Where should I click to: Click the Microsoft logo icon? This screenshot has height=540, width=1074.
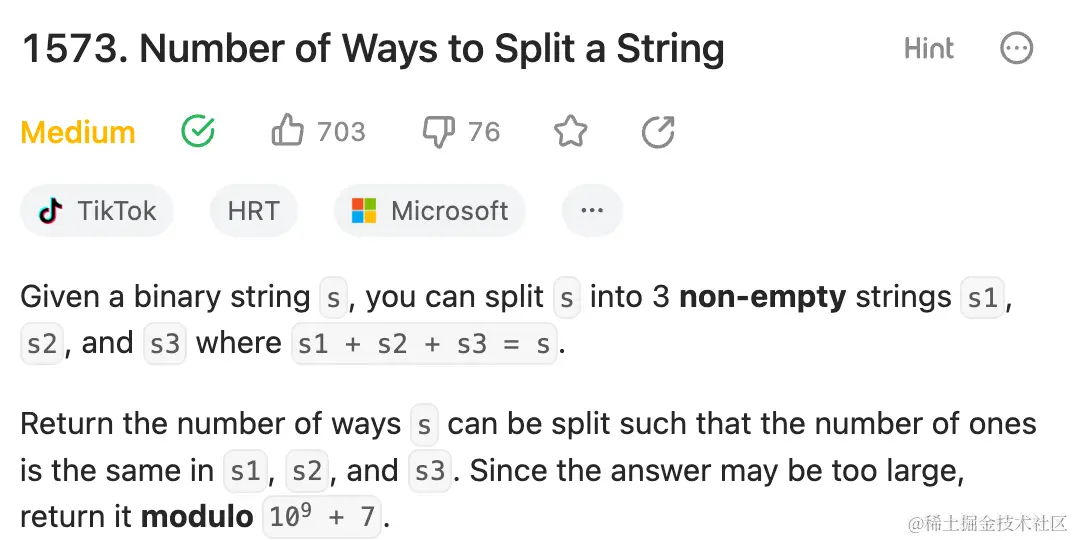(x=364, y=211)
